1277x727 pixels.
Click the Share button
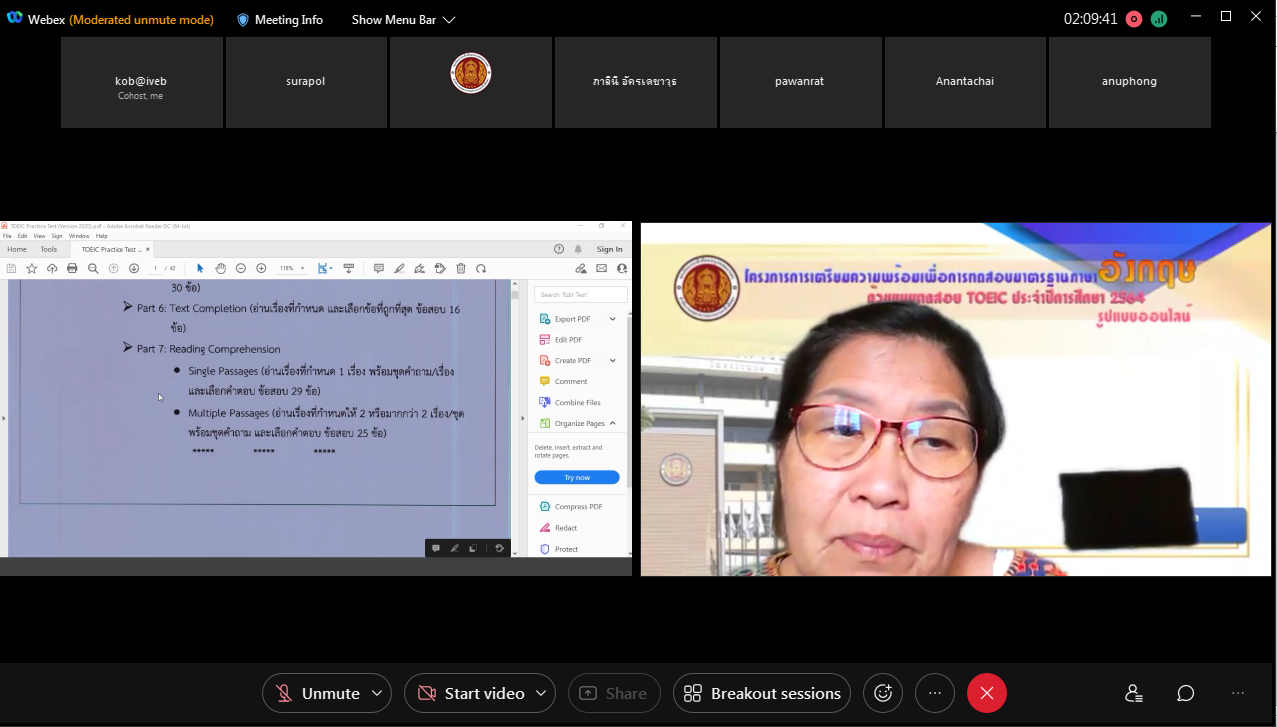coord(613,693)
